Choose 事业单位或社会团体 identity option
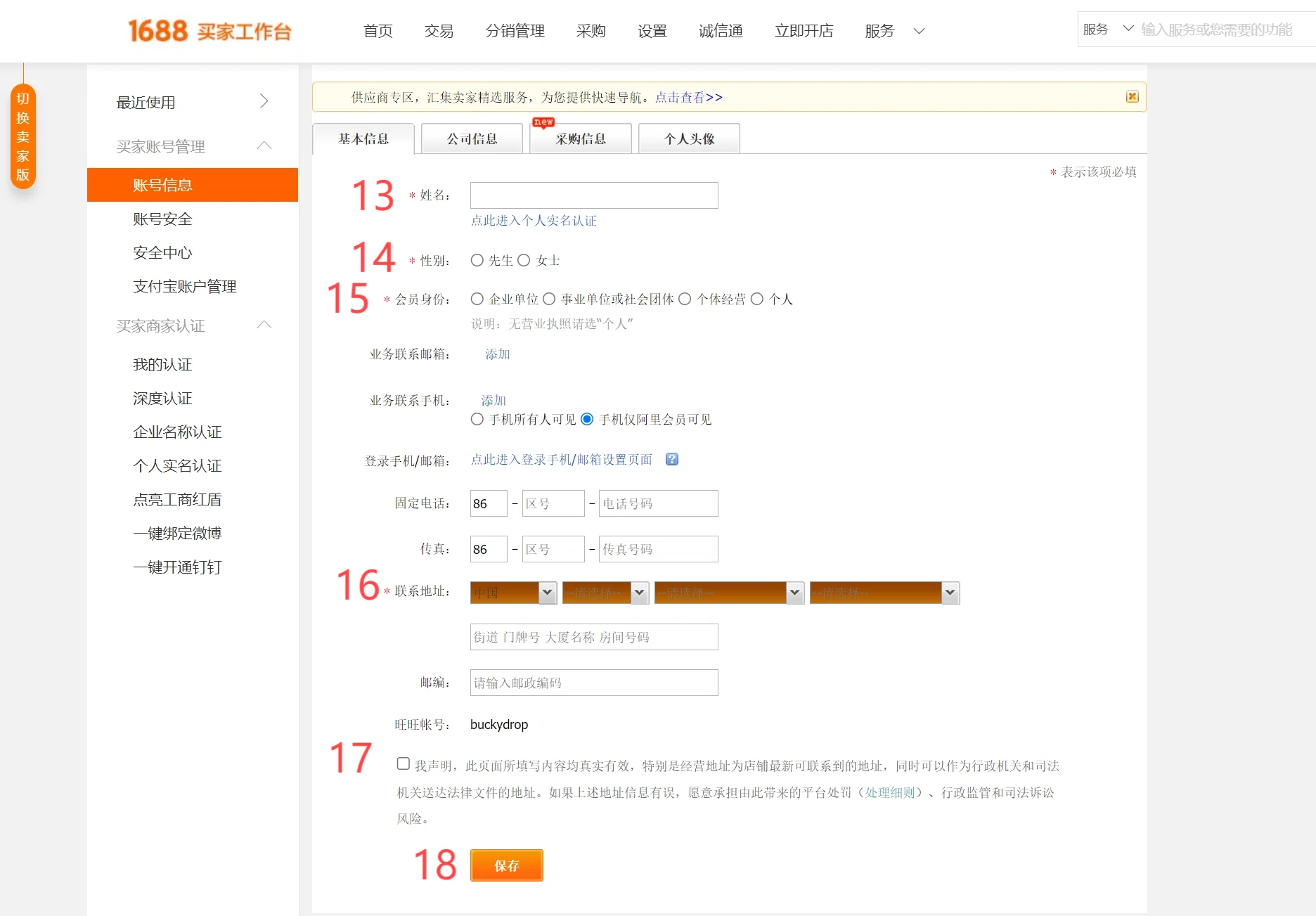The height and width of the screenshot is (916, 1316). coord(549,299)
